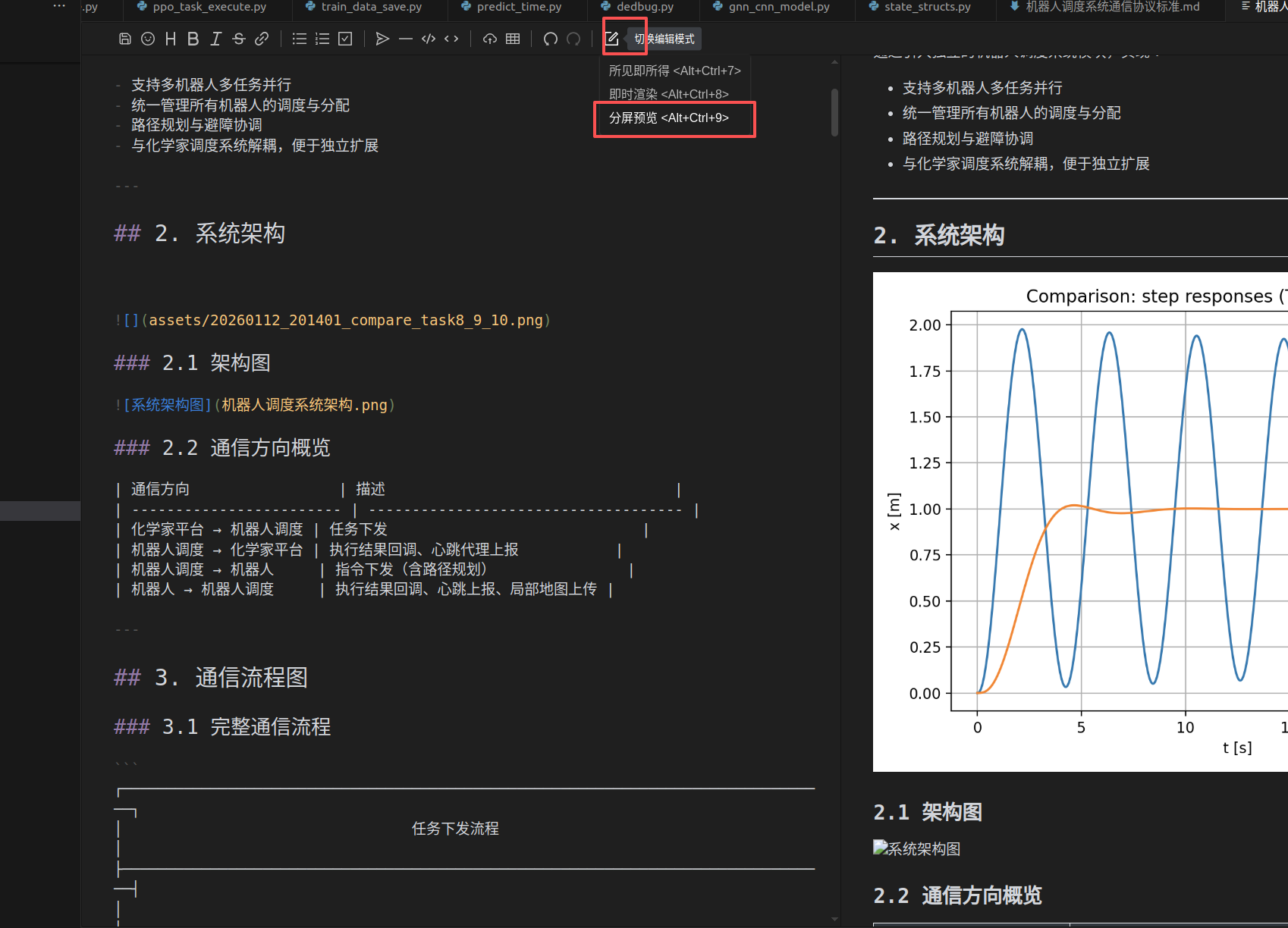Click the step responses chart in preview
Screen dimensions: 1288x928
coord(1080,522)
